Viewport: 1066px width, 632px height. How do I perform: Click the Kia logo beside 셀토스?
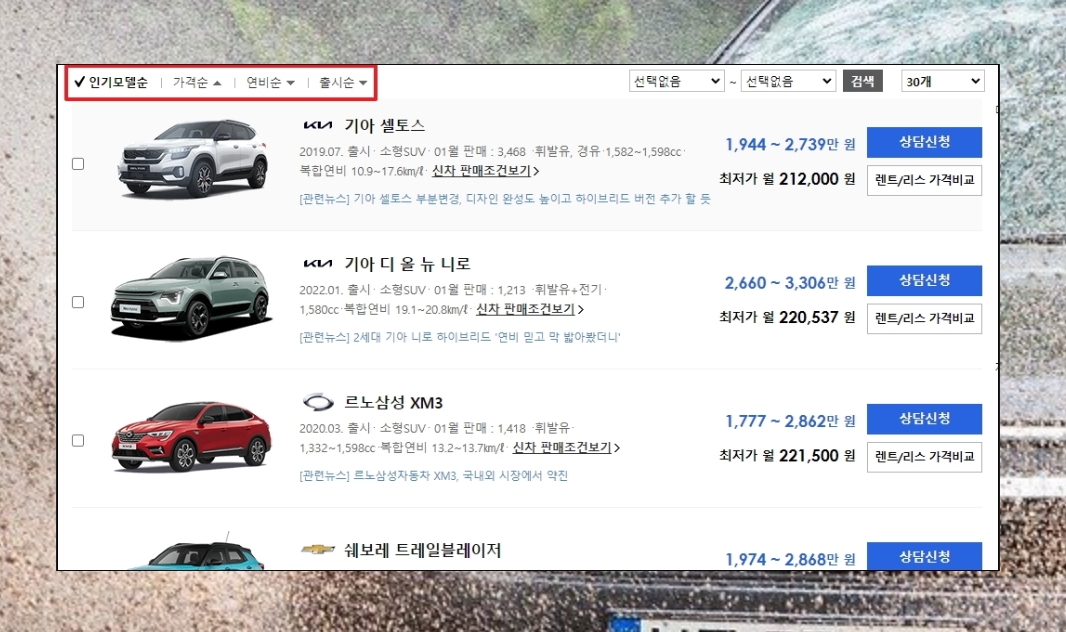(317, 125)
